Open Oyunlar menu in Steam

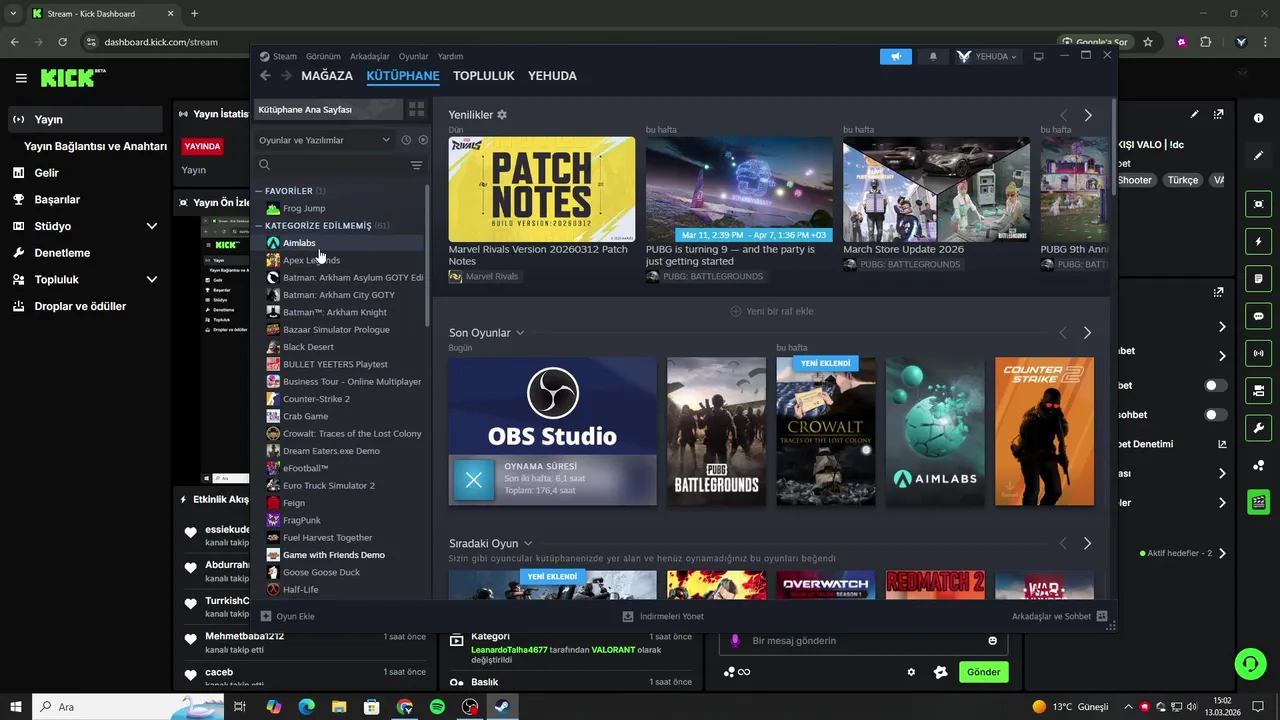point(413,56)
